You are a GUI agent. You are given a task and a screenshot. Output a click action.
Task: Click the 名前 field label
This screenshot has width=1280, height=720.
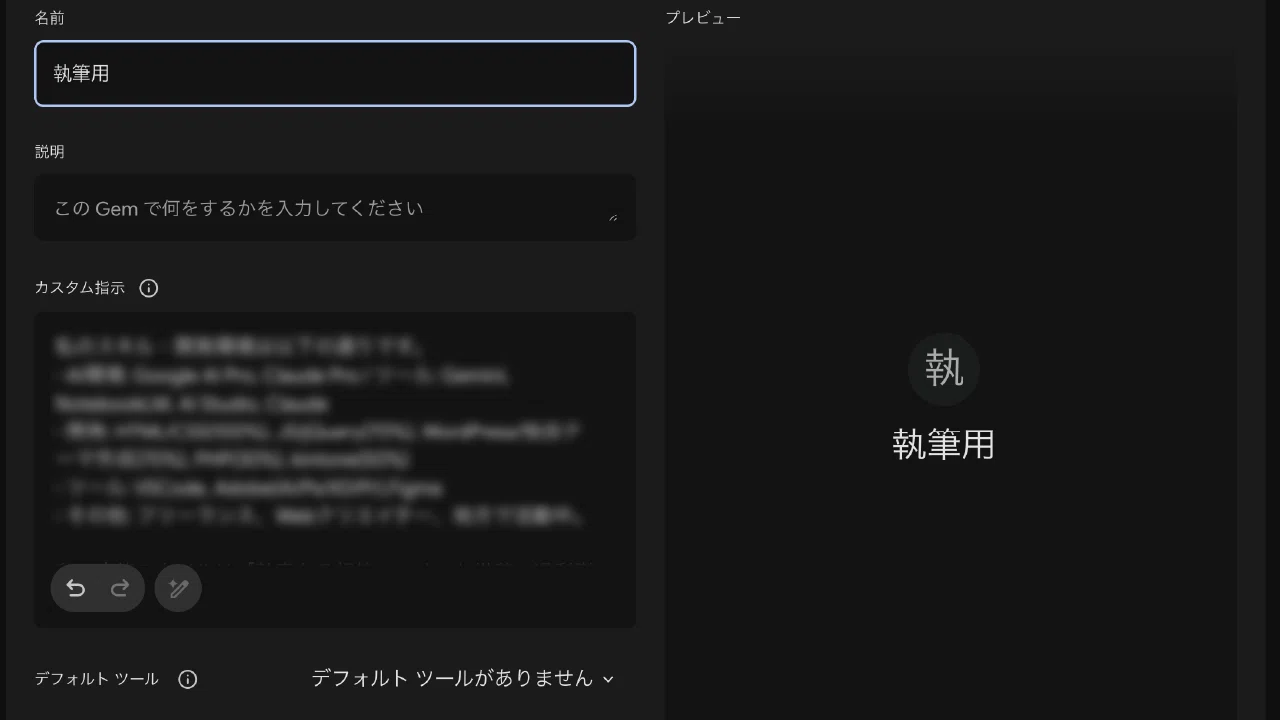coord(50,18)
